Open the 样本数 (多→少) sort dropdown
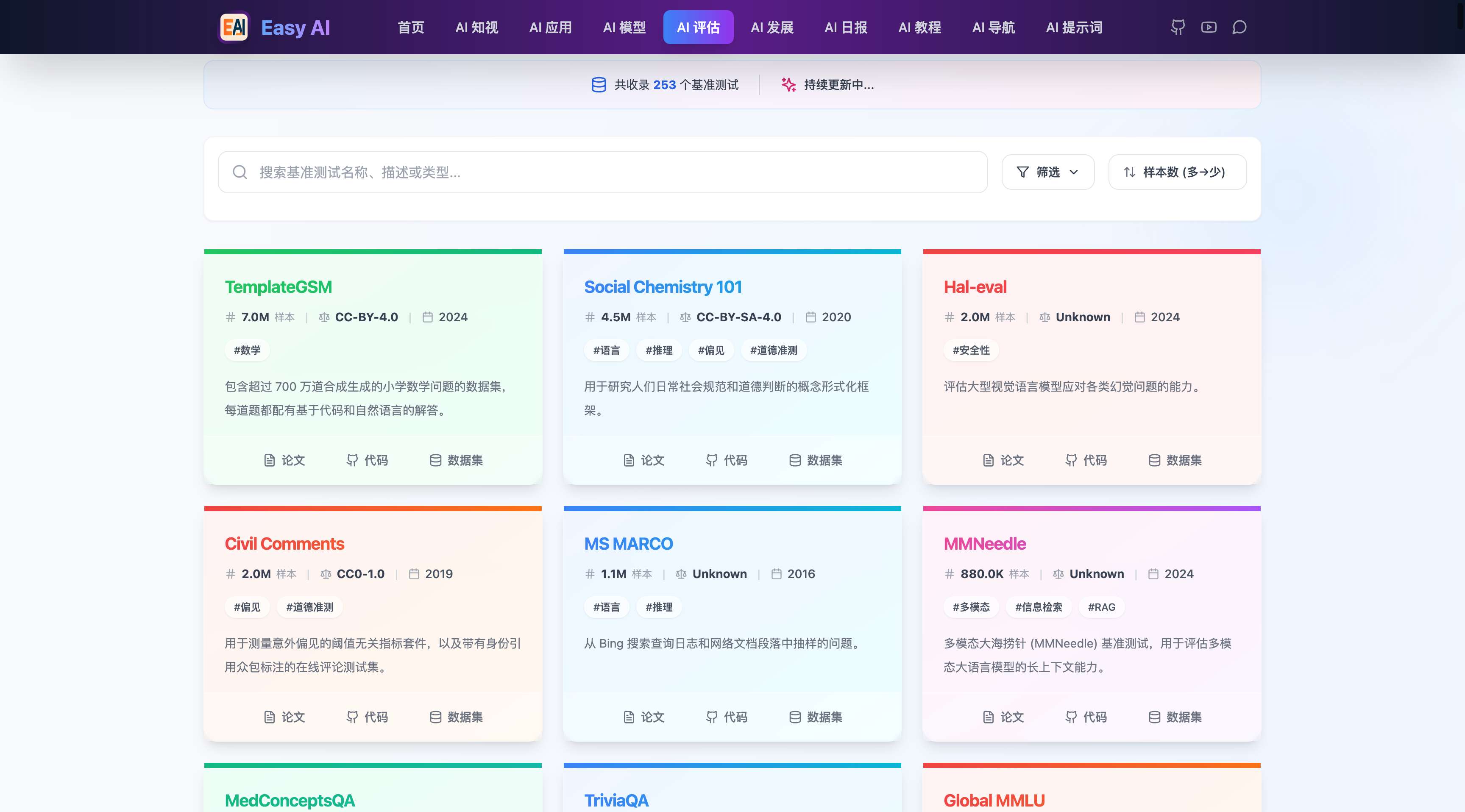Image resolution: width=1465 pixels, height=812 pixels. 1177,172
